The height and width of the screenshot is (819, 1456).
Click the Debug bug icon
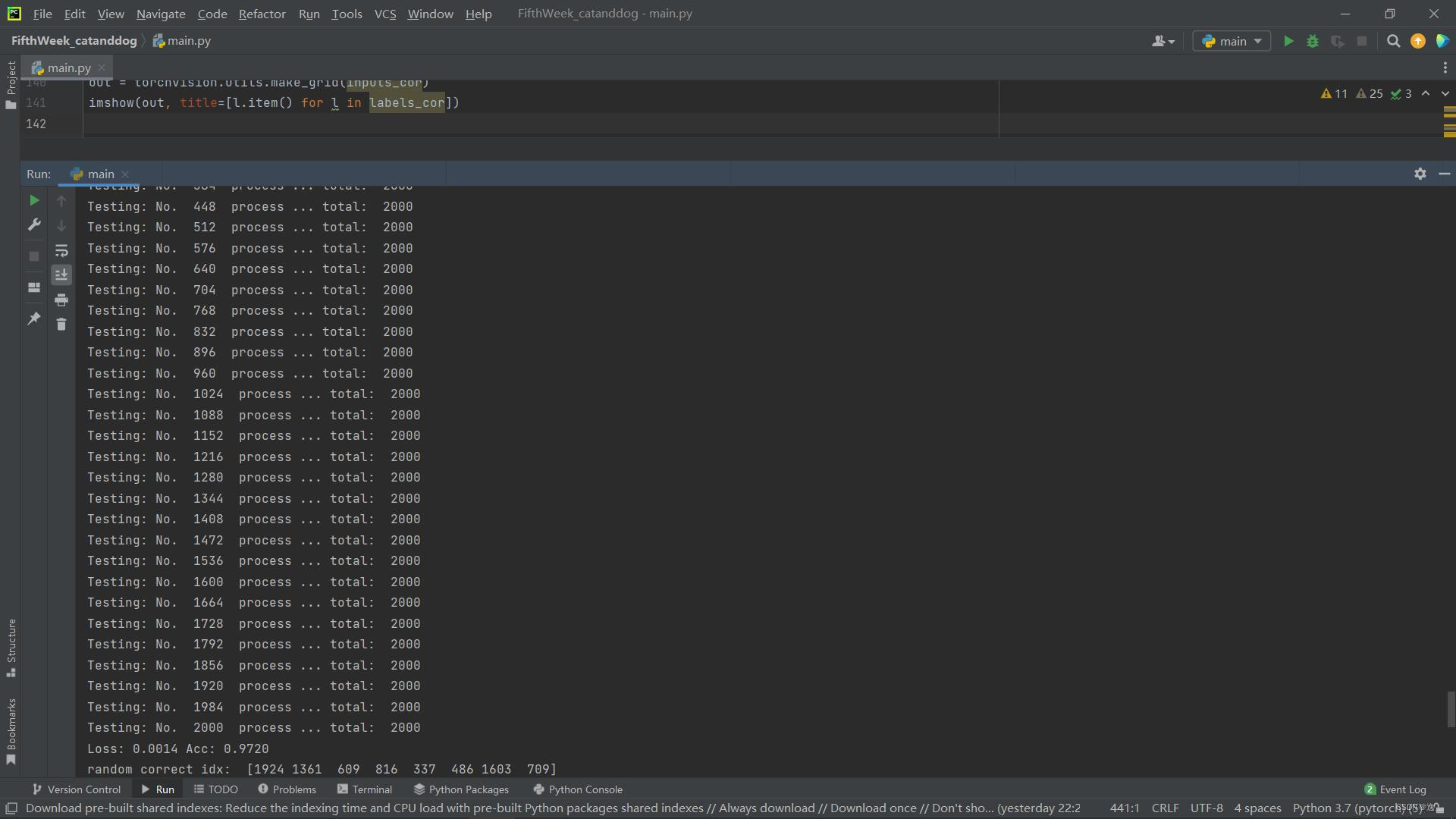coord(1313,41)
